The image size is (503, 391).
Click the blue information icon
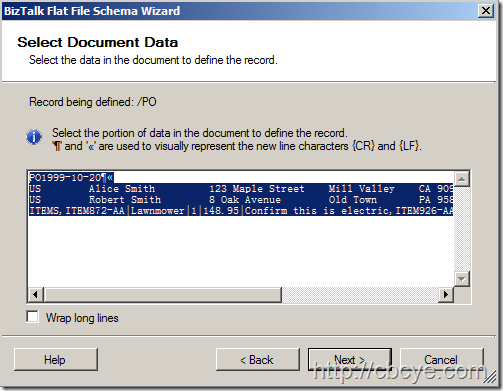(34, 137)
